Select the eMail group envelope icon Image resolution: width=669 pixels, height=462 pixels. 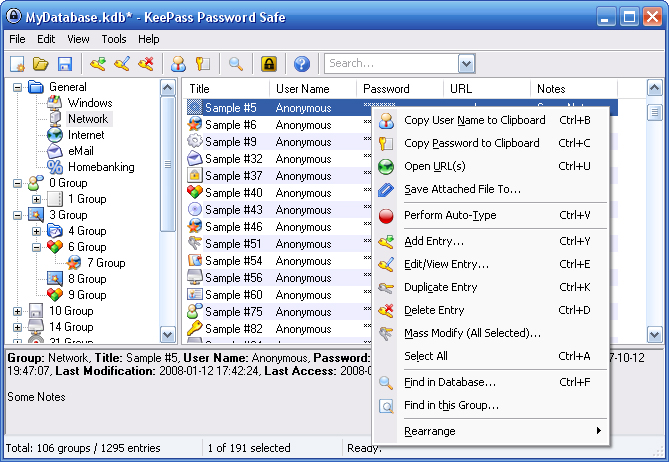click(55, 151)
